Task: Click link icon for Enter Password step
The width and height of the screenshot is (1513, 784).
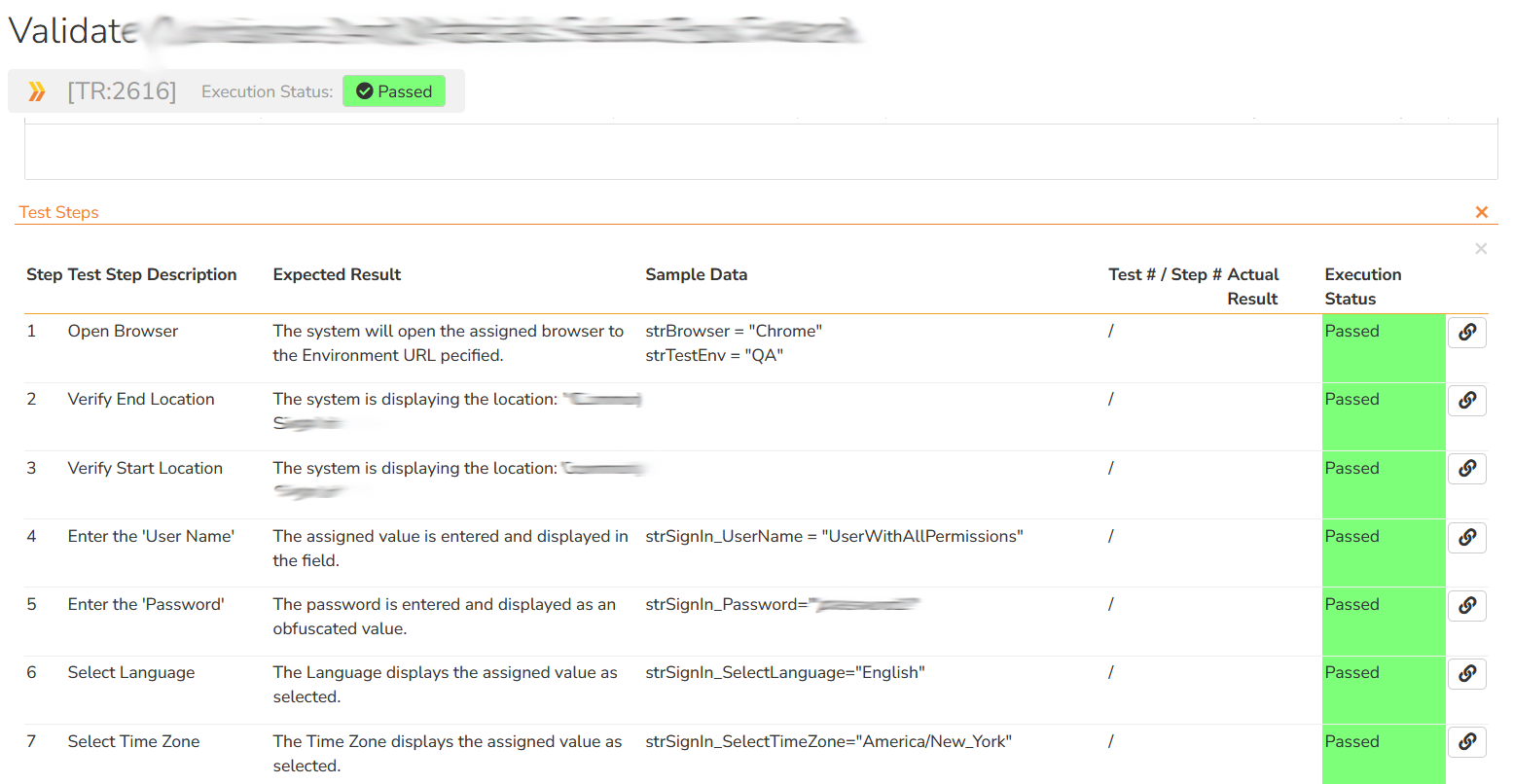Action: pyautogui.click(x=1466, y=605)
